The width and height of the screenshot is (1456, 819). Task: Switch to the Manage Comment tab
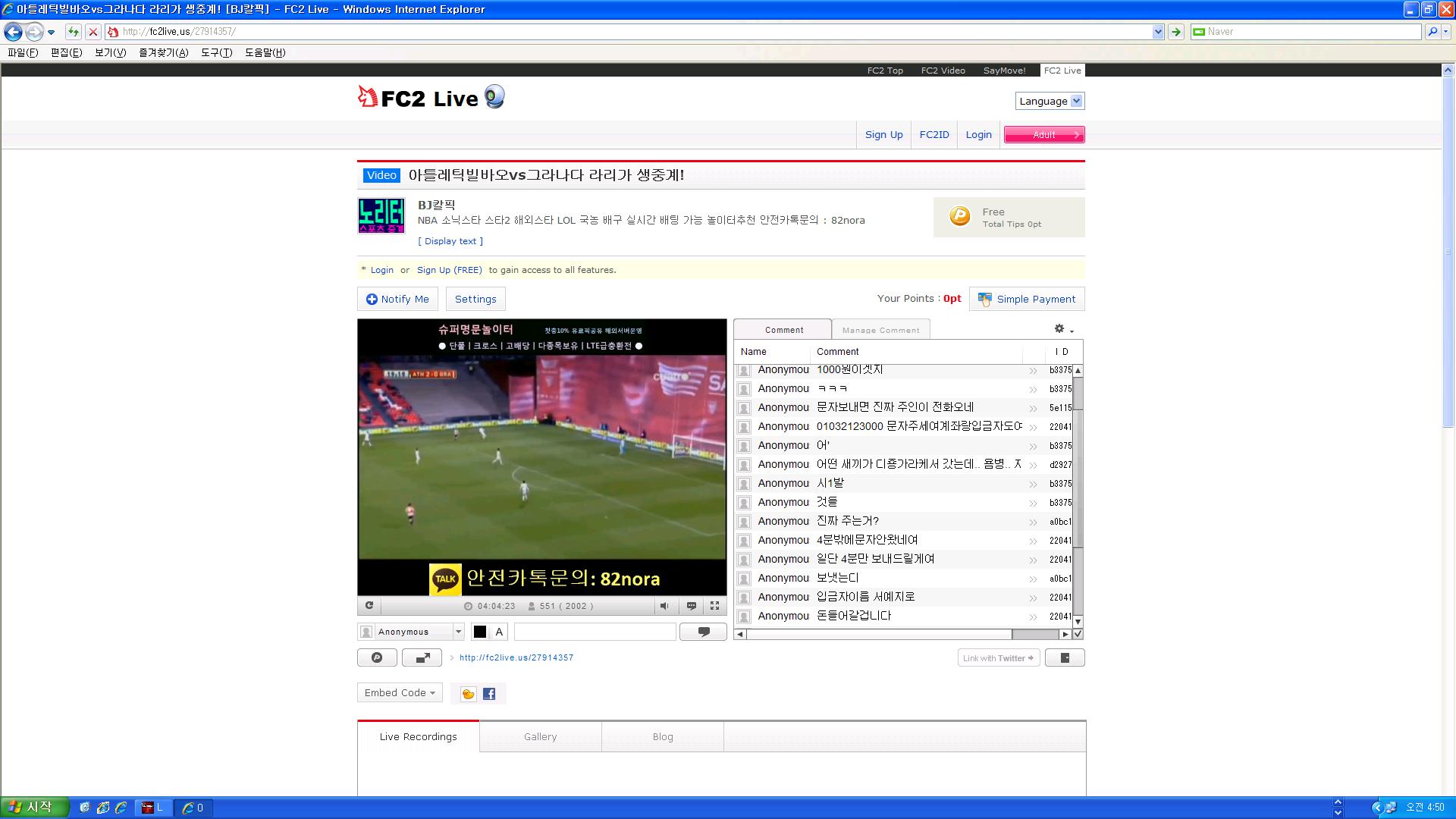pyautogui.click(x=880, y=330)
